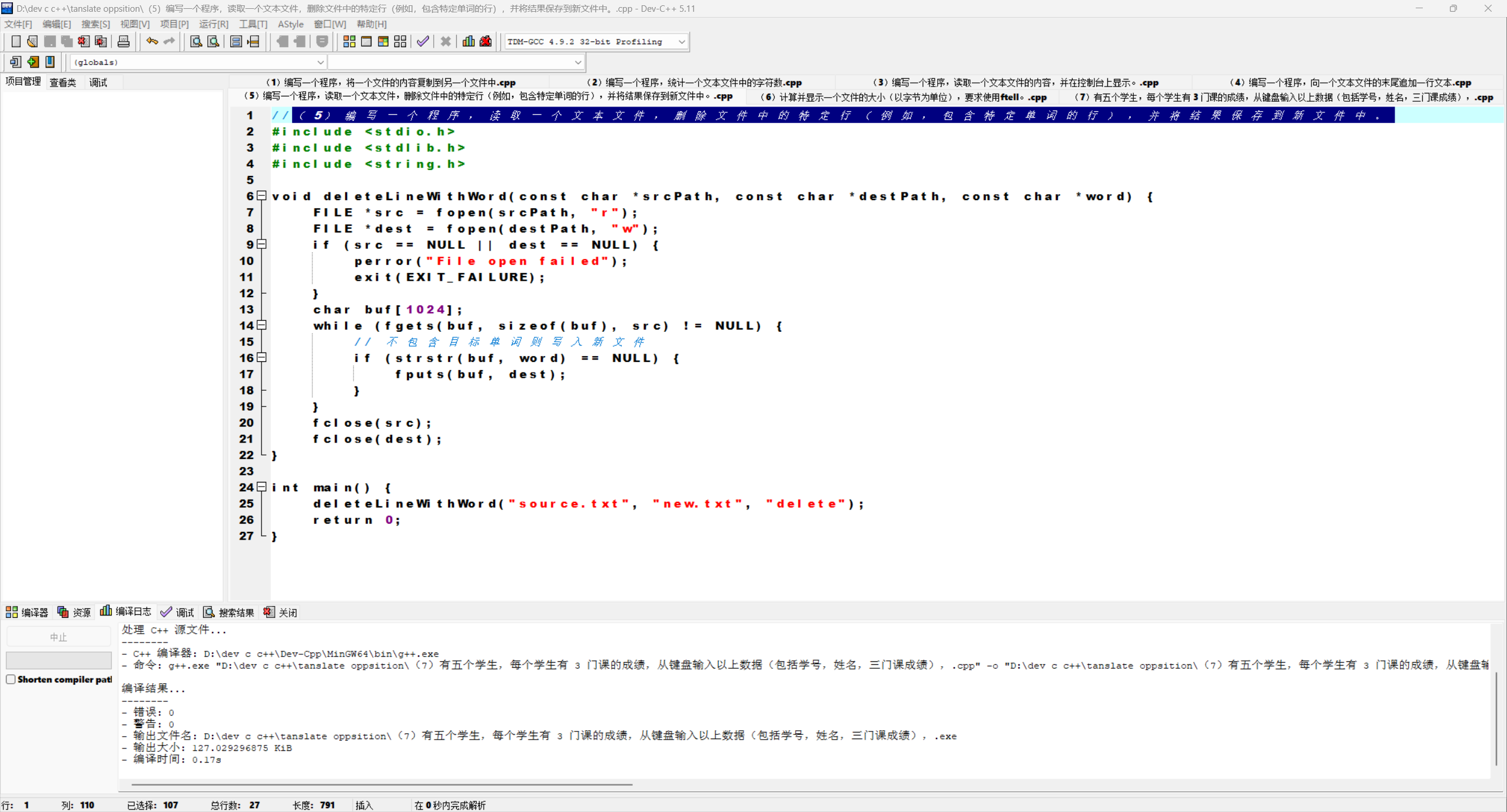Click the green plus add-to-project icon

pyautogui.click(x=33, y=62)
